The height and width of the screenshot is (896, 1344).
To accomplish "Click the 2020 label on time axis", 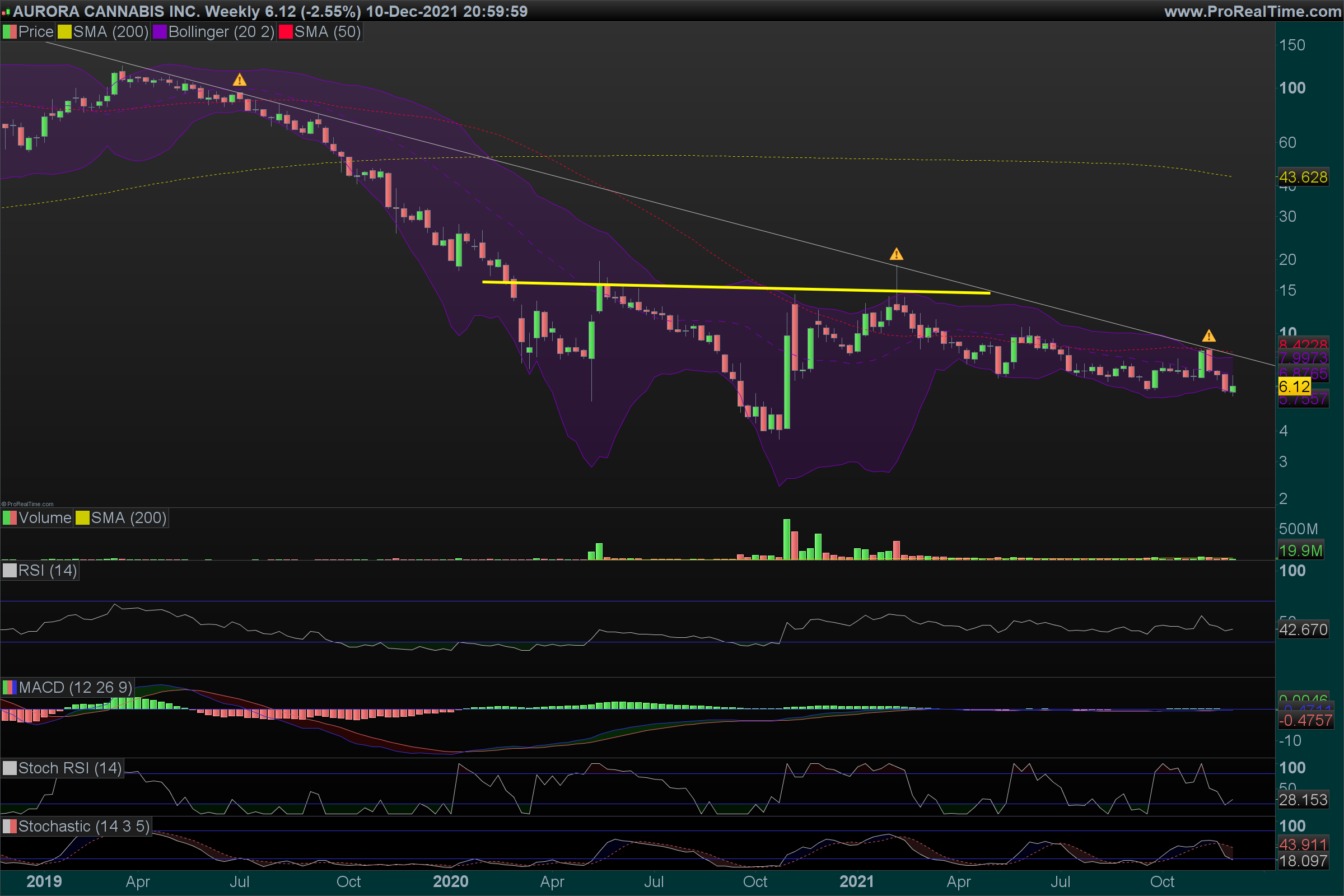I will pos(450,881).
